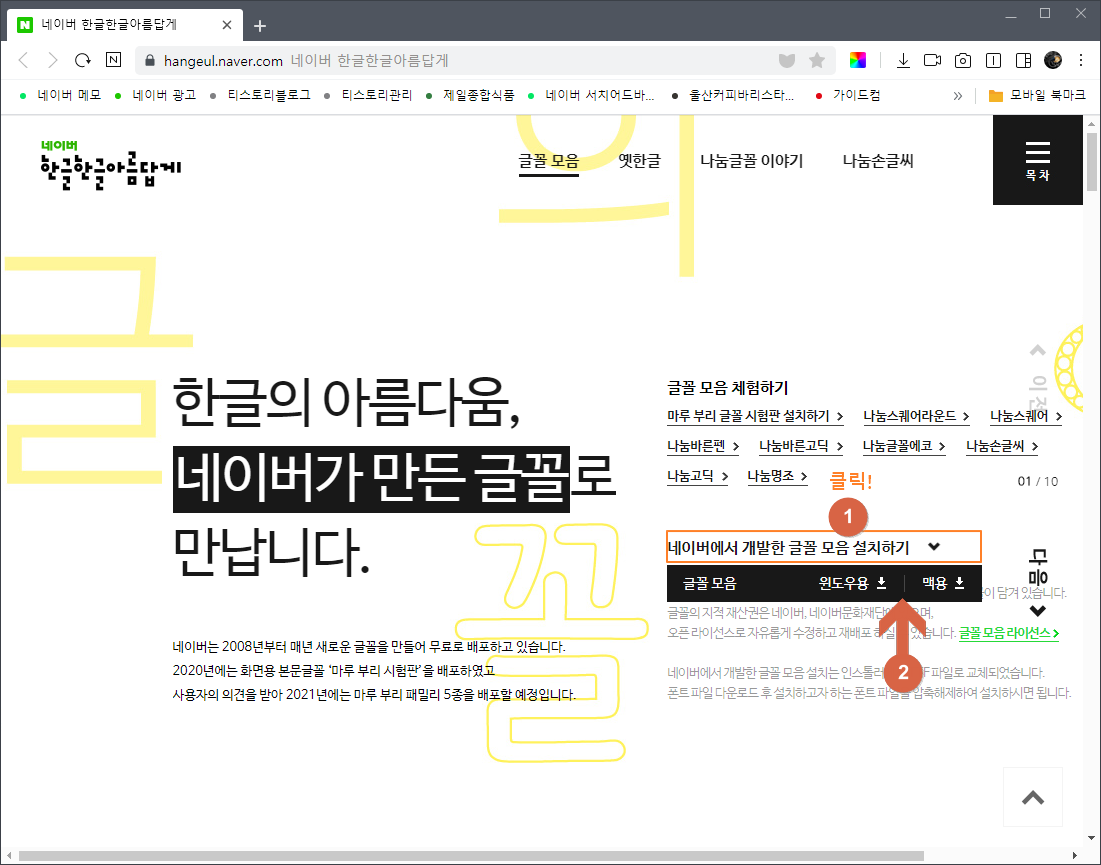Open 글꼴 모음 라이선스 link
Image resolution: width=1101 pixels, height=865 pixels.
pos(1009,633)
